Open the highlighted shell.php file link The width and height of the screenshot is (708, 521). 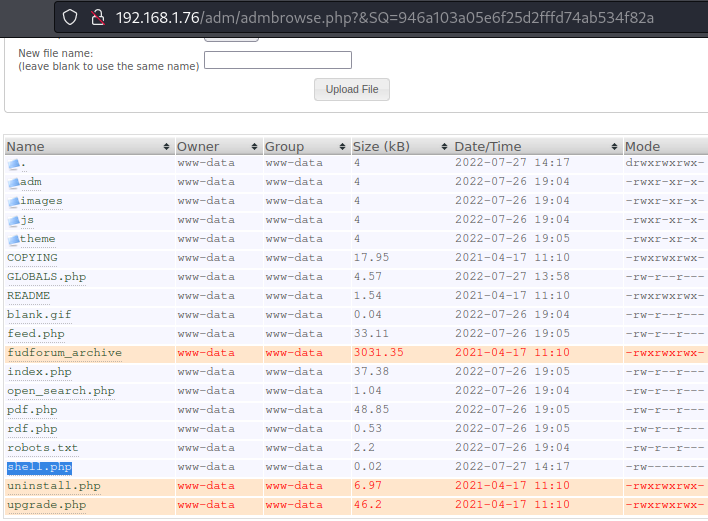pos(39,467)
